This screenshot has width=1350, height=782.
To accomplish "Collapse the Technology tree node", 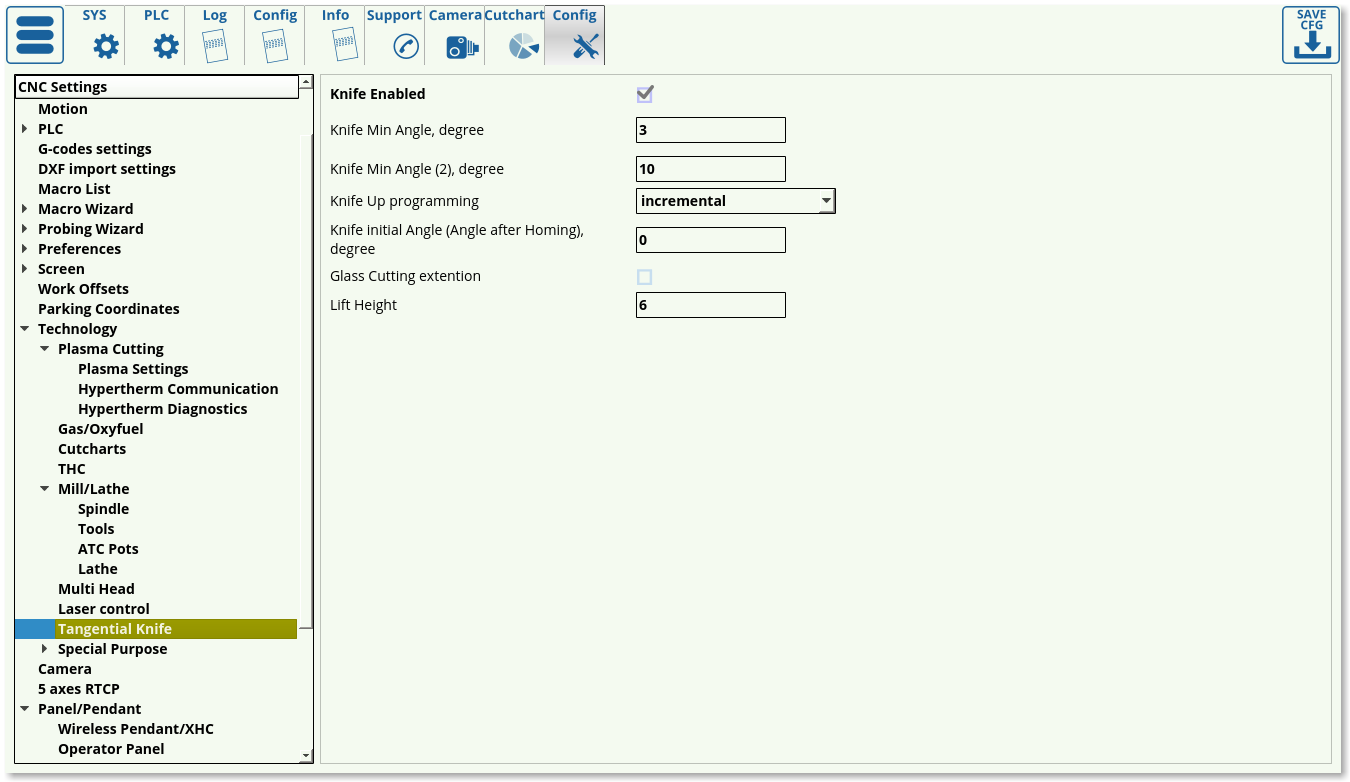I will [x=25, y=329].
